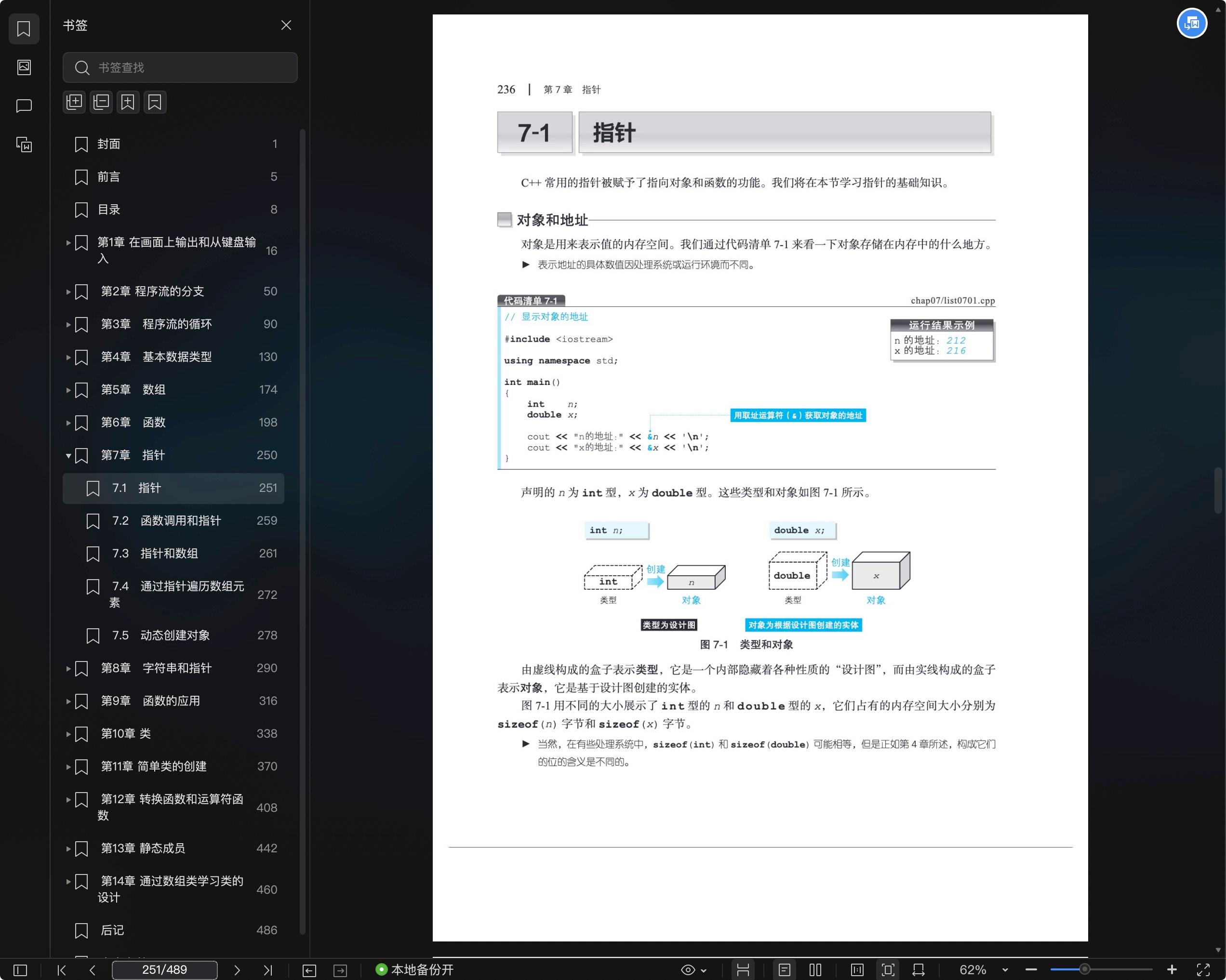Enter full screen mode
This screenshot has height=980, width=1226.
[1203, 970]
